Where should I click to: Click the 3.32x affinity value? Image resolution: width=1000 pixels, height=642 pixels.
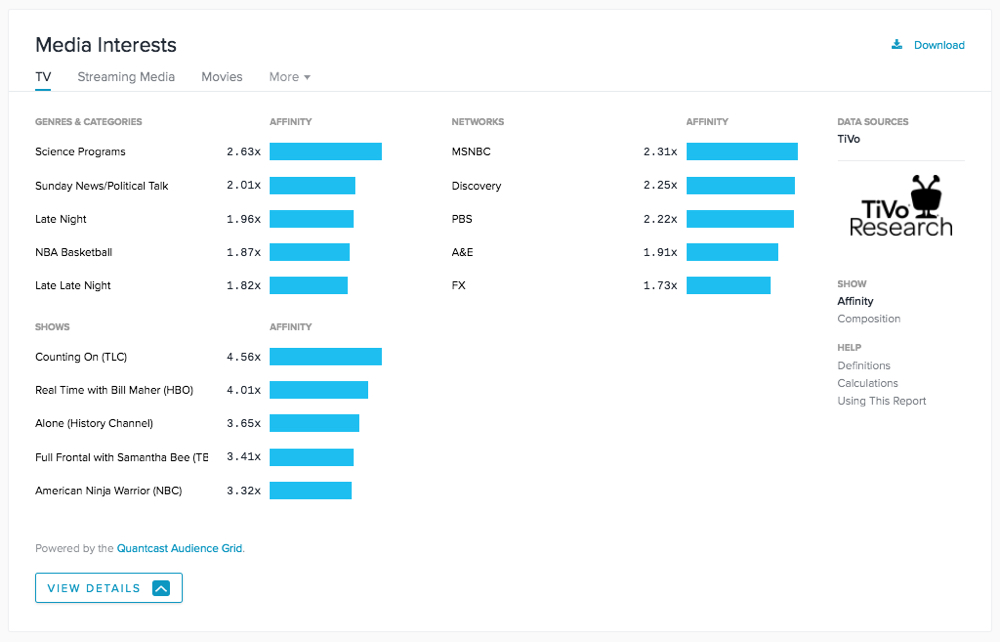pos(244,491)
